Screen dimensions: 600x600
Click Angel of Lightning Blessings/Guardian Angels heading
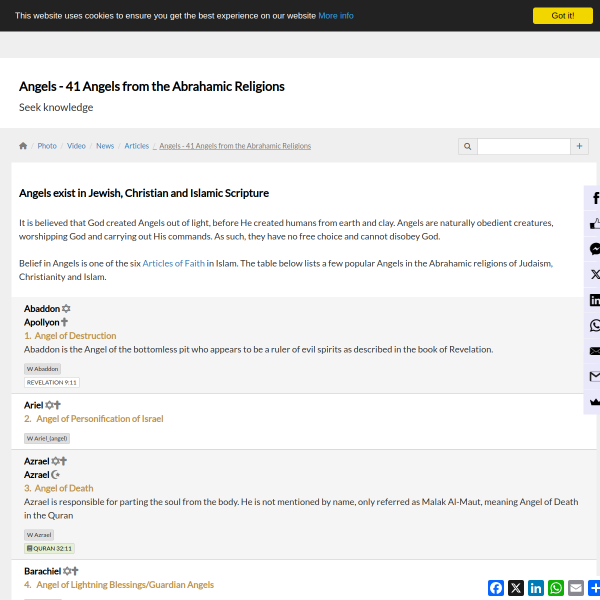125,585
